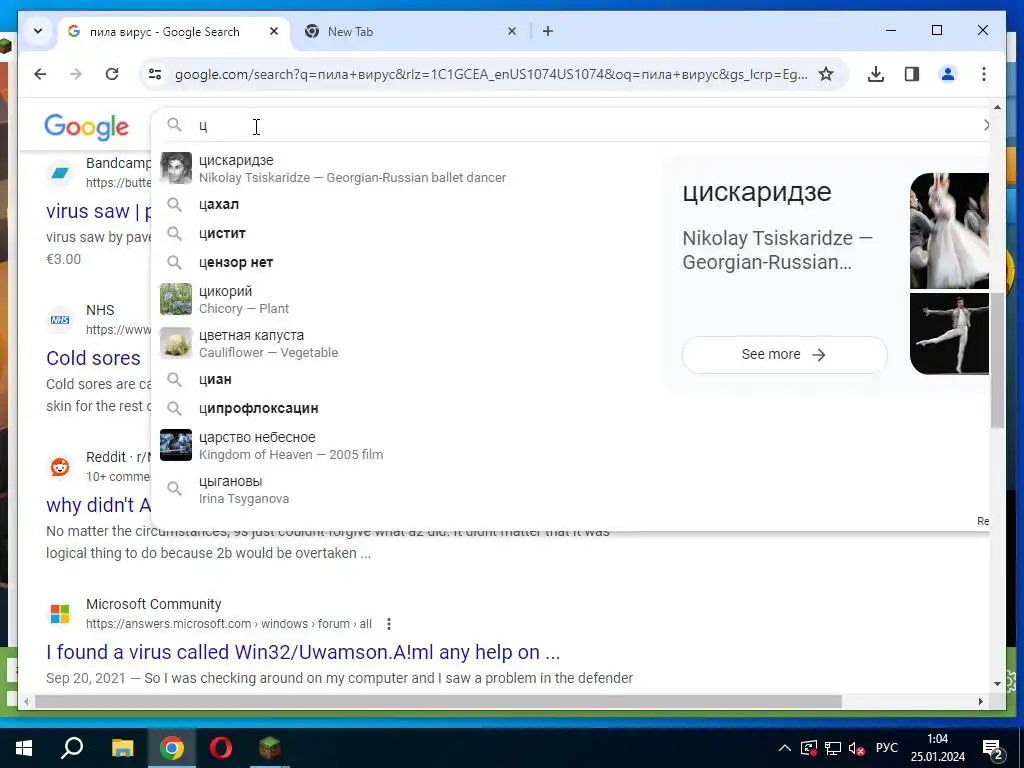This screenshot has width=1024, height=768.
Task: Open the tab search dropdown arrow
Action: pyautogui.click(x=38, y=31)
